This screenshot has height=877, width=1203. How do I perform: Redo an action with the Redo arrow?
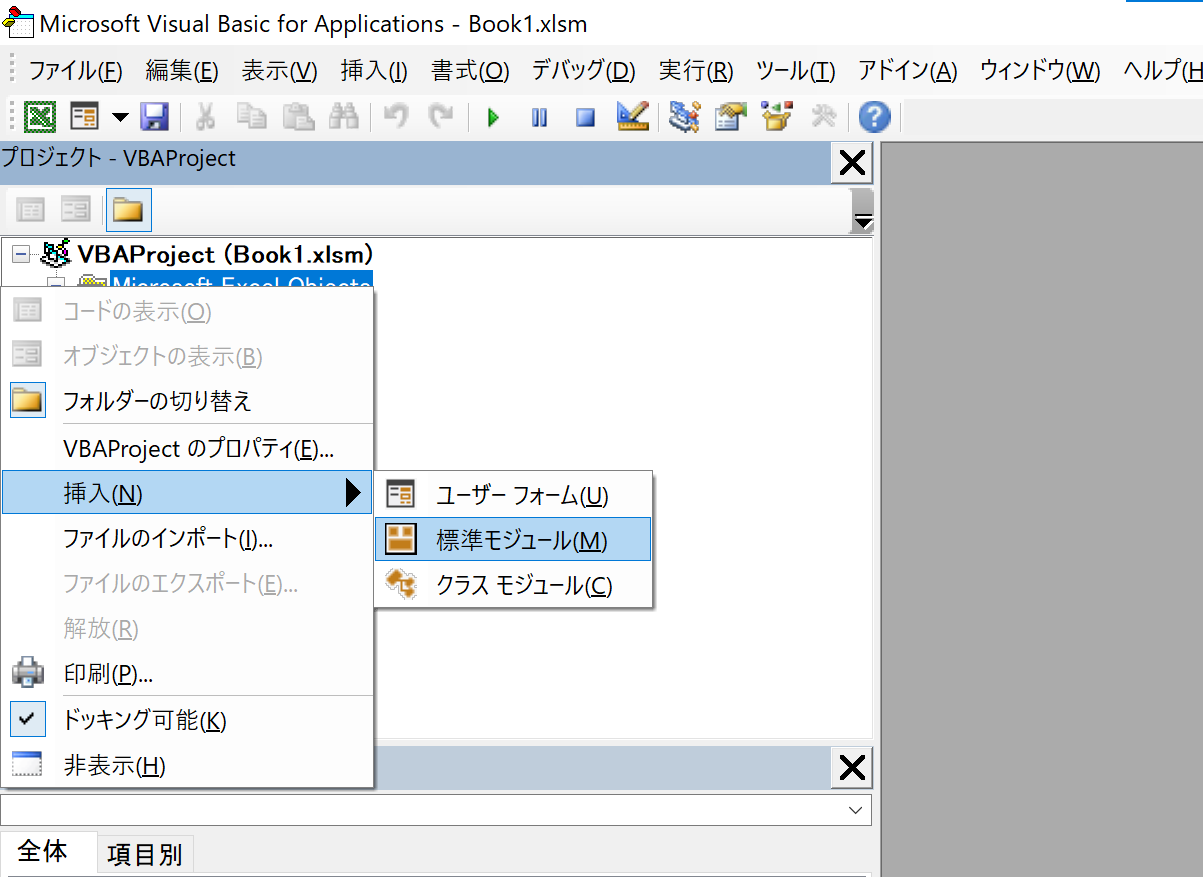pyautogui.click(x=441, y=117)
